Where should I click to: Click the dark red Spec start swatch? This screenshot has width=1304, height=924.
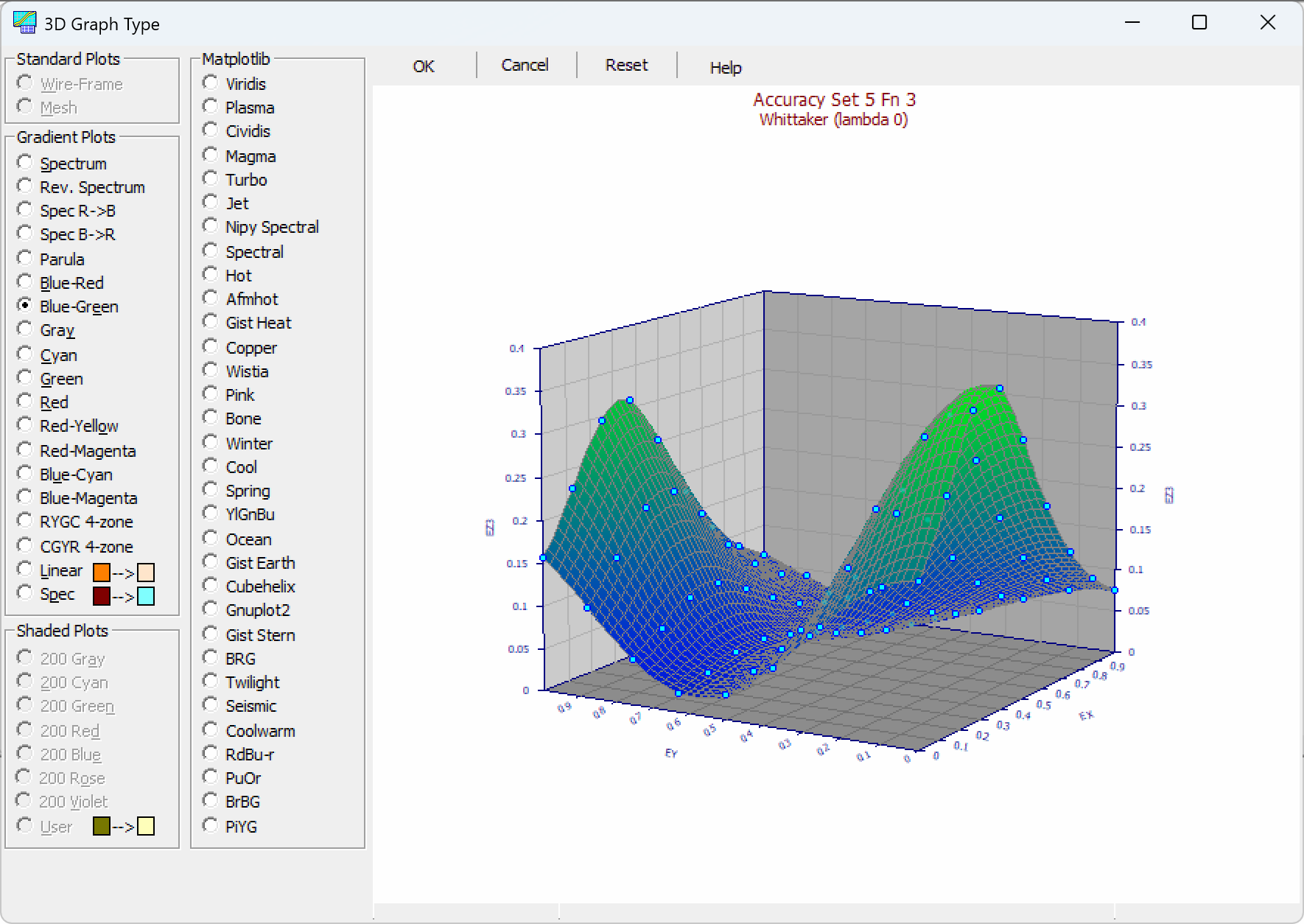102,596
